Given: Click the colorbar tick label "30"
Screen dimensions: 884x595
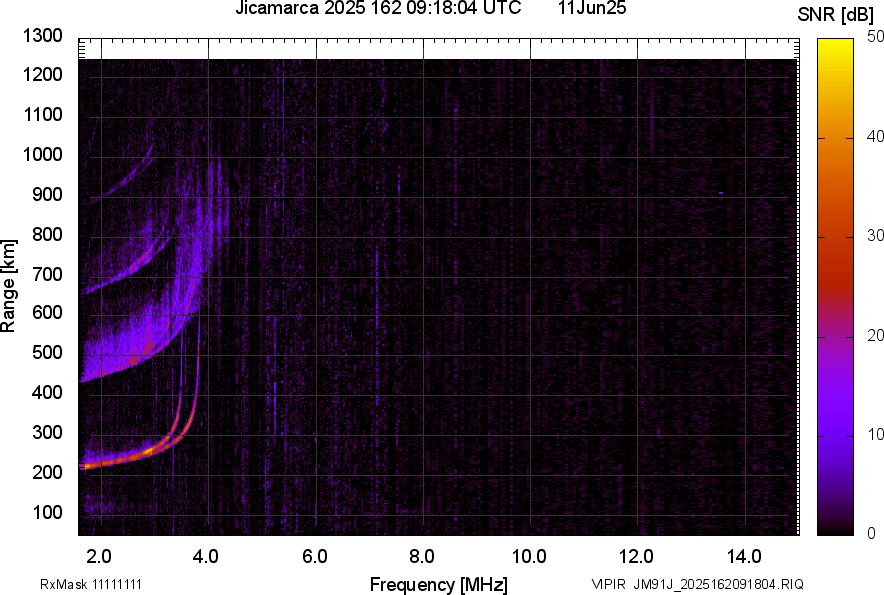Looking at the screenshot, I should pyautogui.click(x=876, y=236).
